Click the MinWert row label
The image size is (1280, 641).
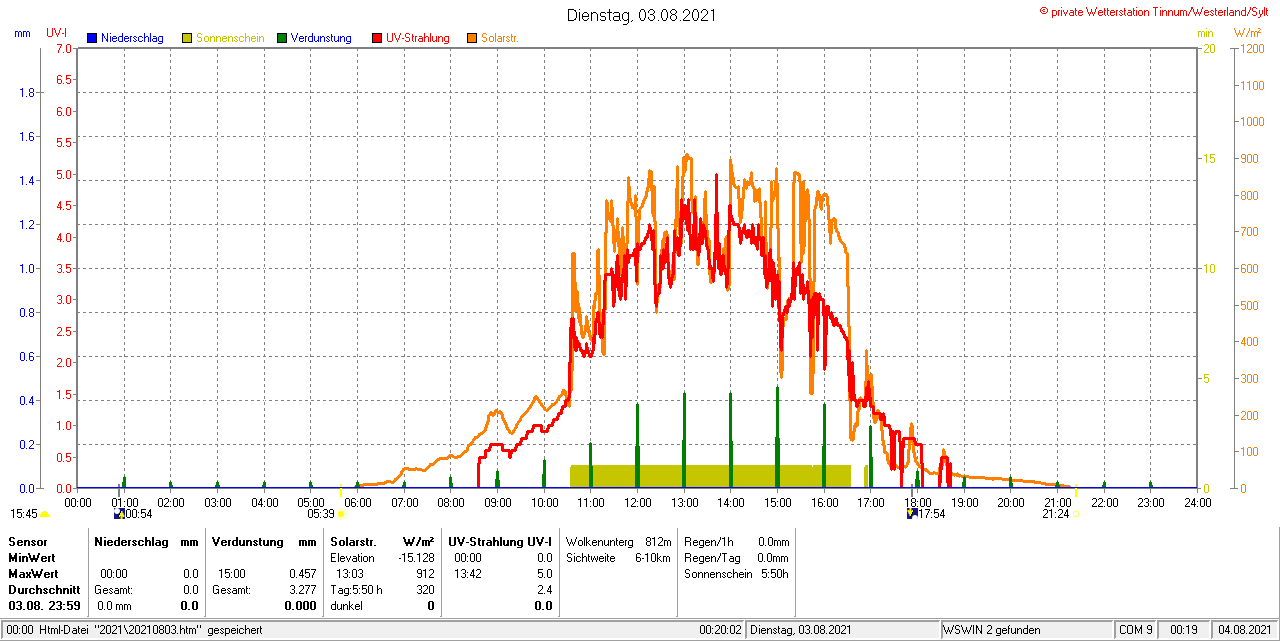(32, 557)
